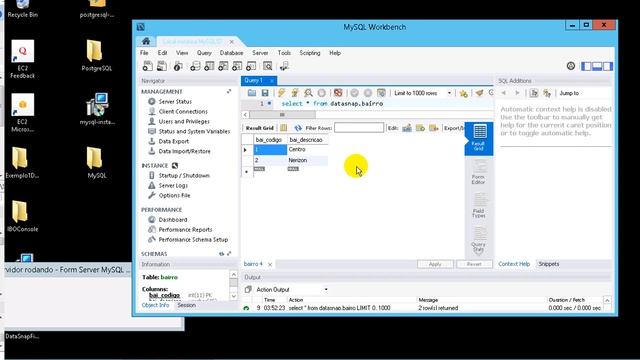Toggle the left sidebar panel visibility
The width and height of the screenshot is (640, 360).
point(586,66)
